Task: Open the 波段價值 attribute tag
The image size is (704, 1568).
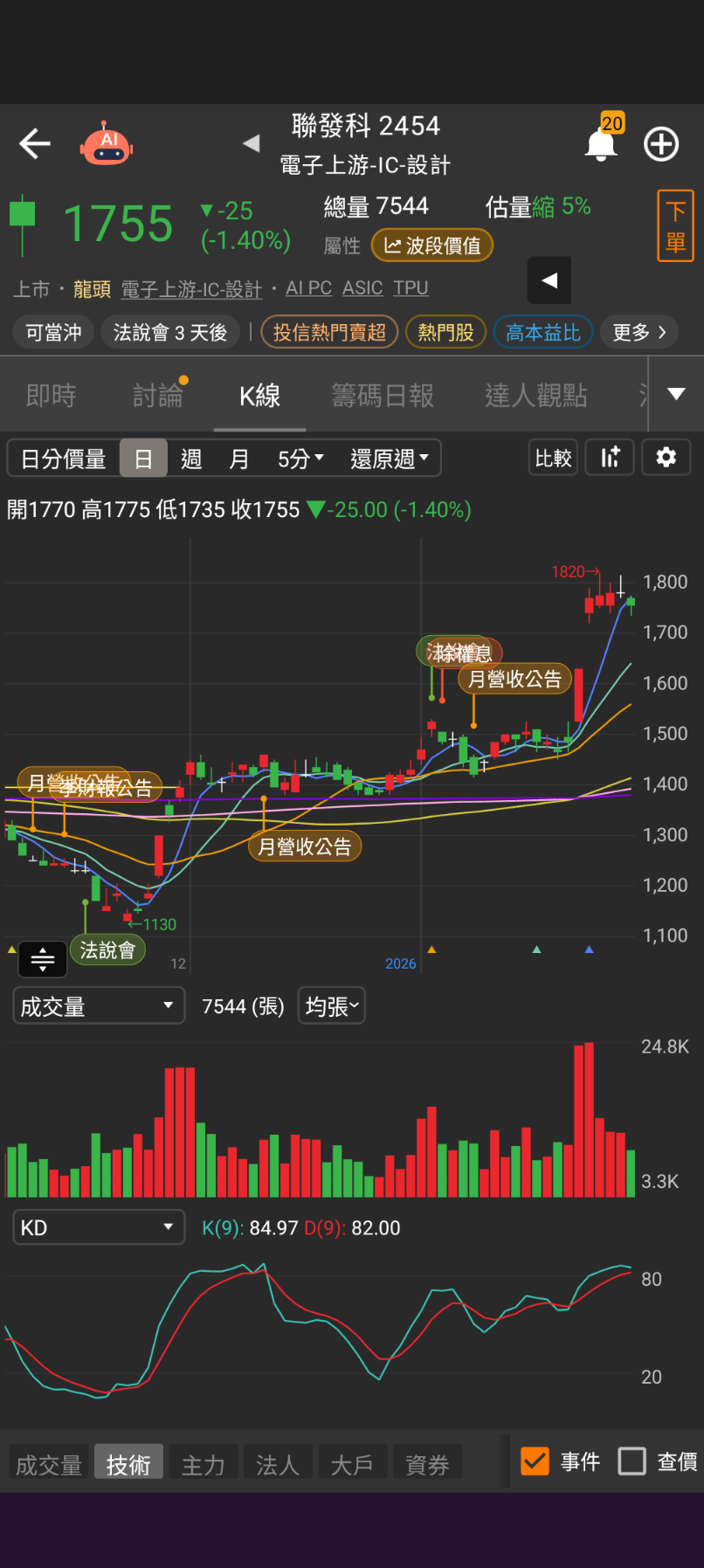Action: 432,245
